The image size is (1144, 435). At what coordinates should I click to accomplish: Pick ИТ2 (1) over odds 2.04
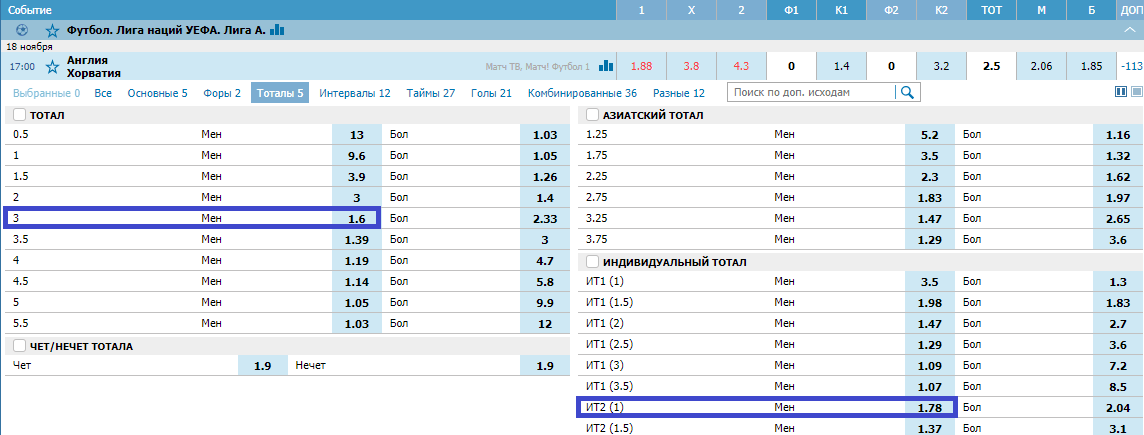[1118, 407]
